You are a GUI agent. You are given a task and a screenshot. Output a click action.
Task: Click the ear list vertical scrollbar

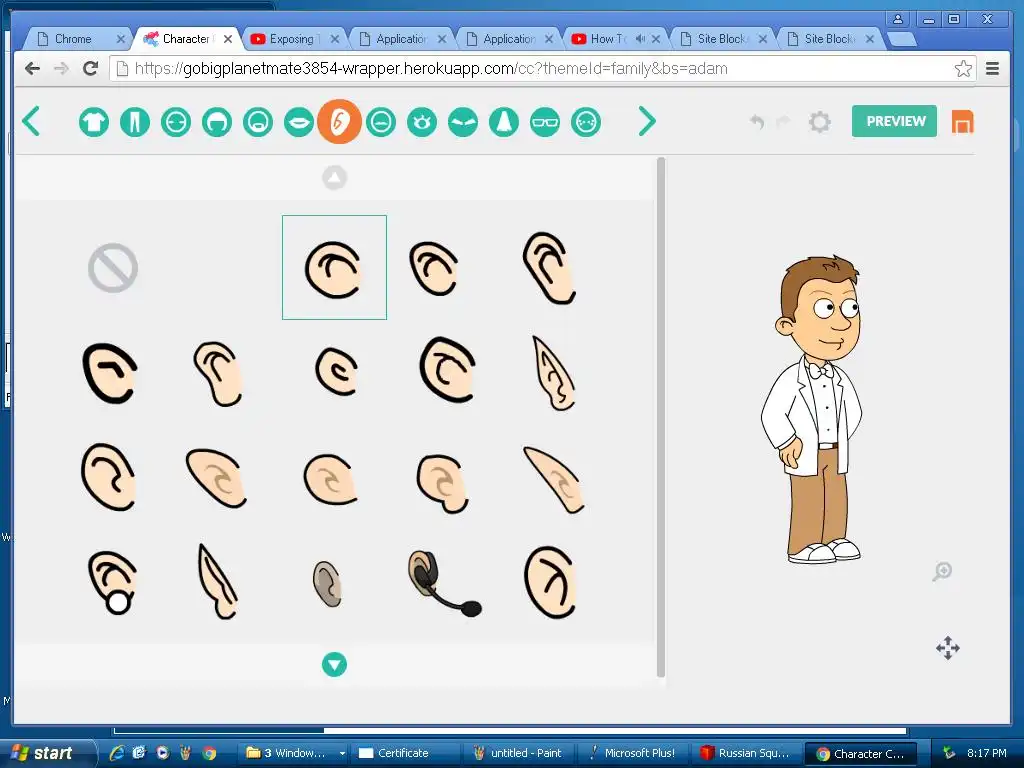(661, 417)
